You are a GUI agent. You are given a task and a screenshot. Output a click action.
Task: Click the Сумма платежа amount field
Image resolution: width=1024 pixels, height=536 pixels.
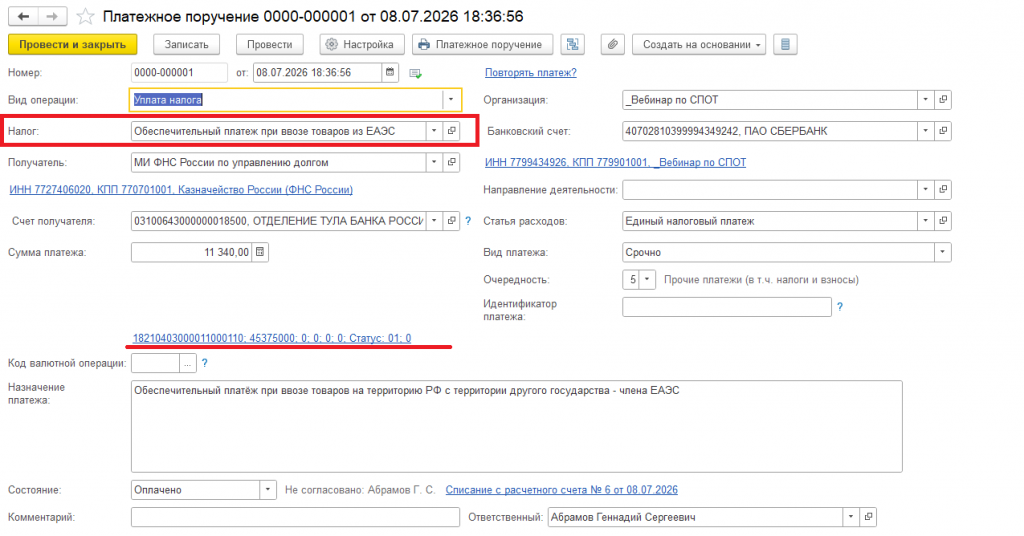192,252
